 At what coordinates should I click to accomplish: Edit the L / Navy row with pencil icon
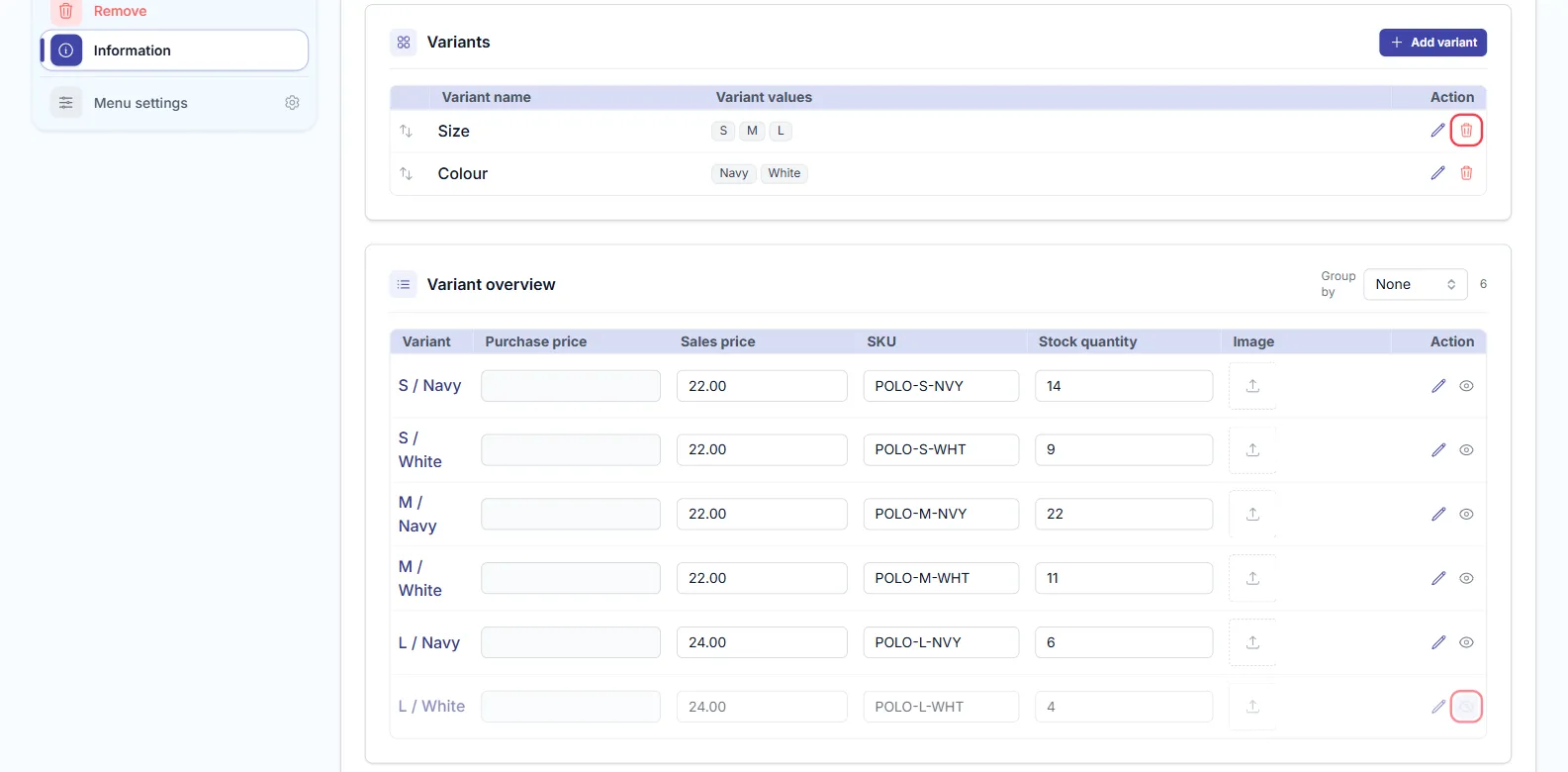pos(1438,642)
